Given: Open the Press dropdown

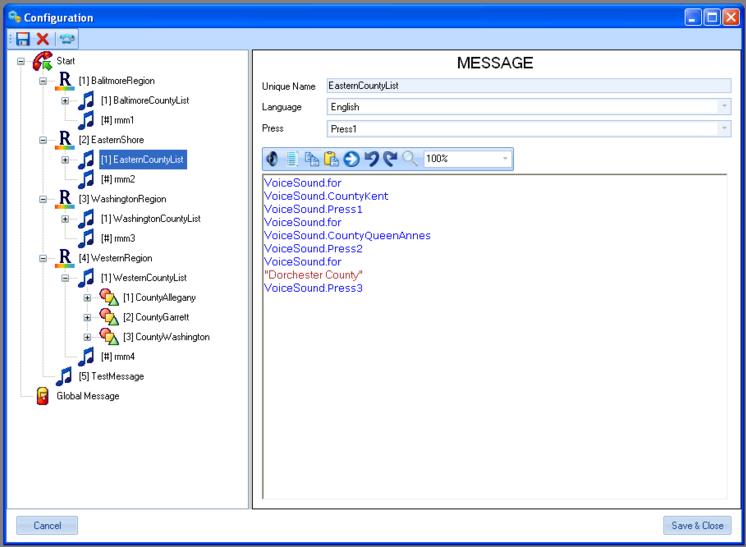Looking at the screenshot, I should [723, 129].
